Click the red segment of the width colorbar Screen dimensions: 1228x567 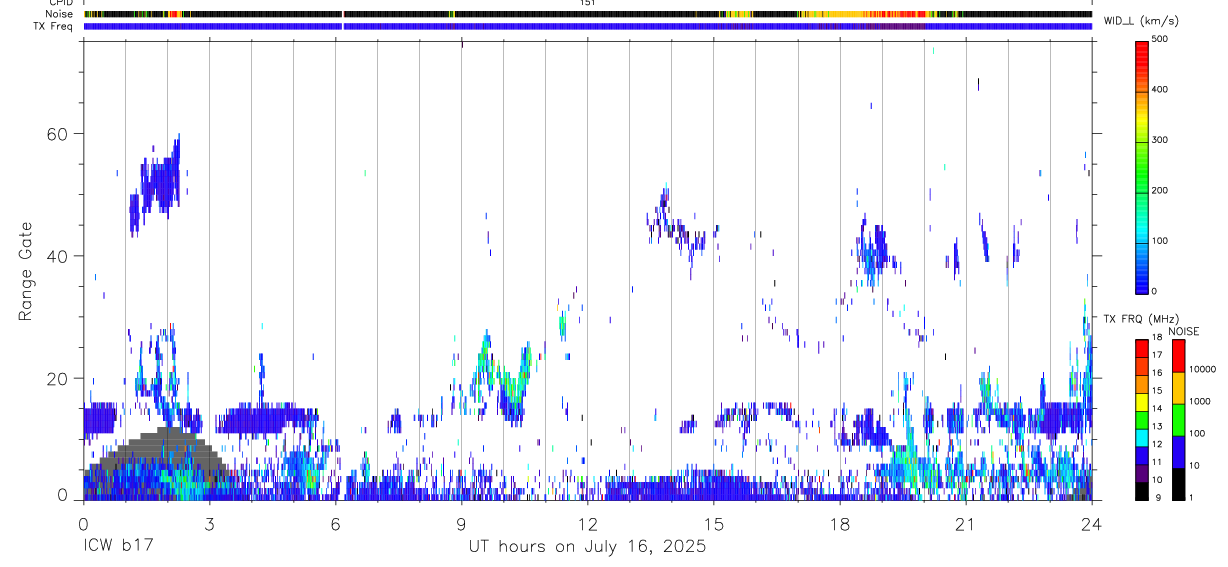click(x=1142, y=58)
